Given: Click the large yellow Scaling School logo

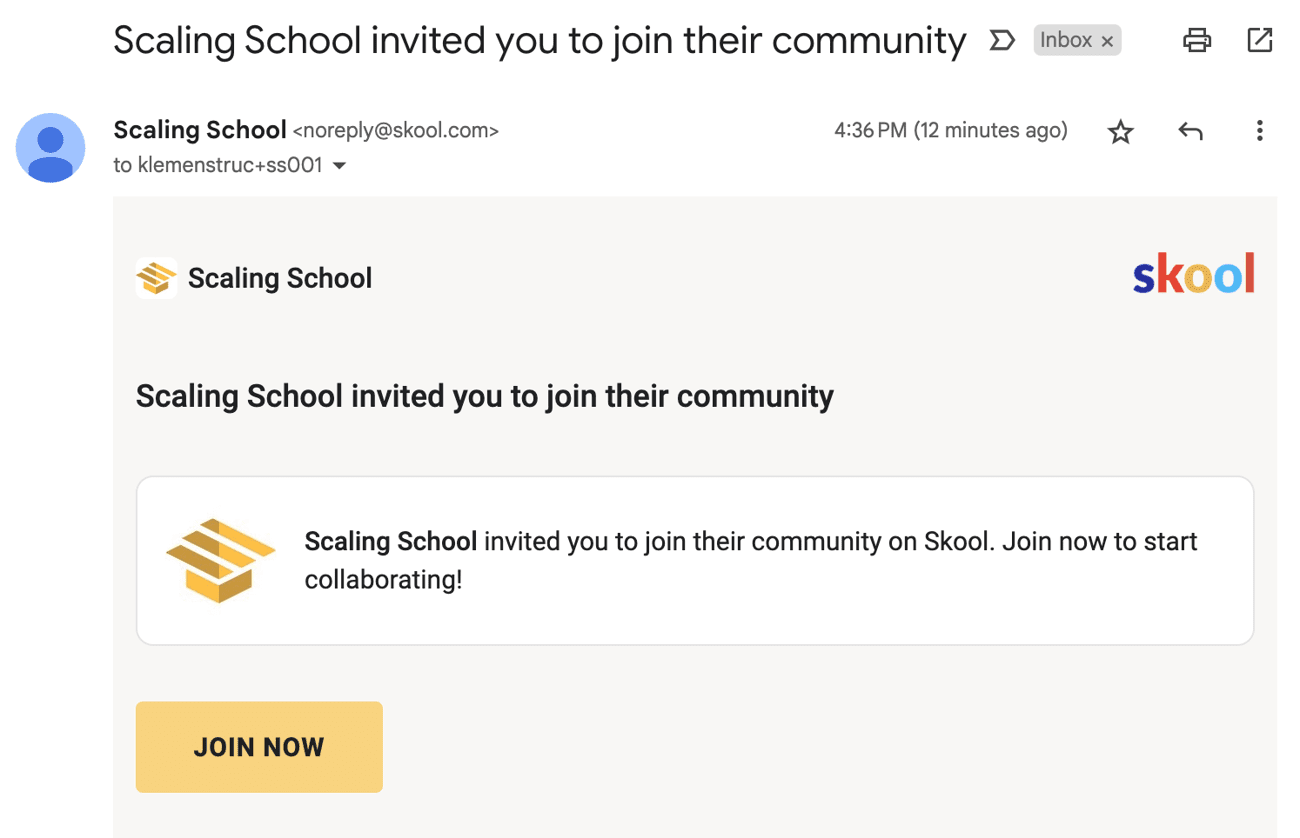Looking at the screenshot, I should point(220,560).
